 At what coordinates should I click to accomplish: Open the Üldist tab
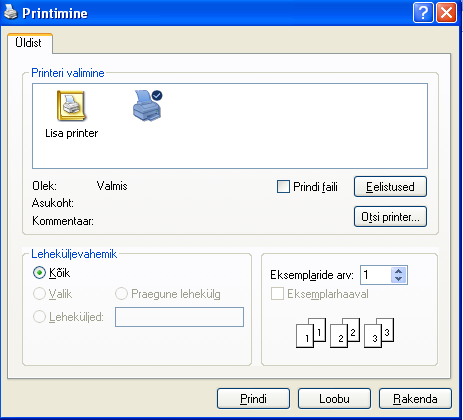point(29,43)
